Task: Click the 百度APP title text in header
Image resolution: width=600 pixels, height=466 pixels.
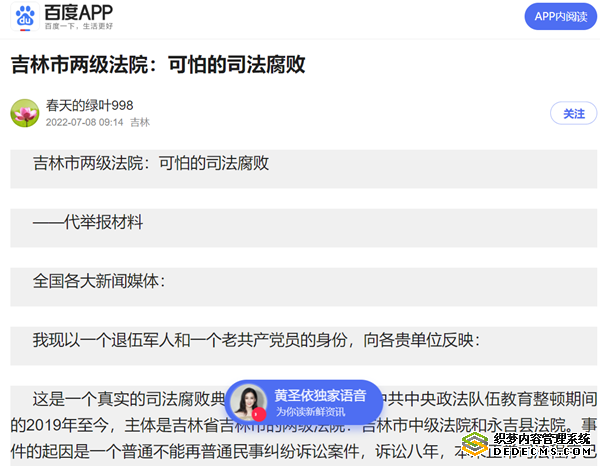Action: (79, 12)
